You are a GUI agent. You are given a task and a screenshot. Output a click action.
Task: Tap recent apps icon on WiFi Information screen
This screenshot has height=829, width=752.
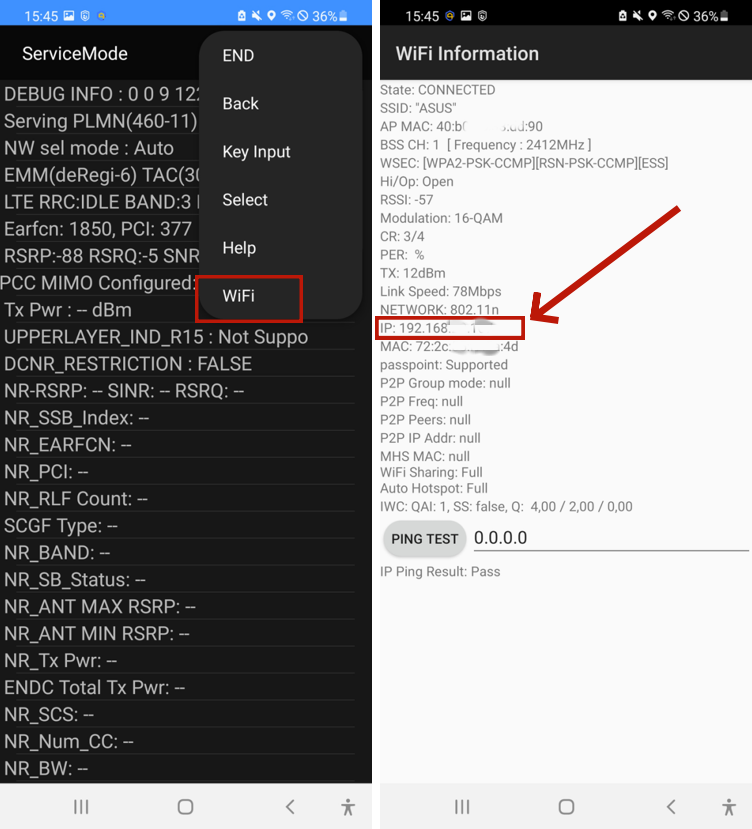462,807
